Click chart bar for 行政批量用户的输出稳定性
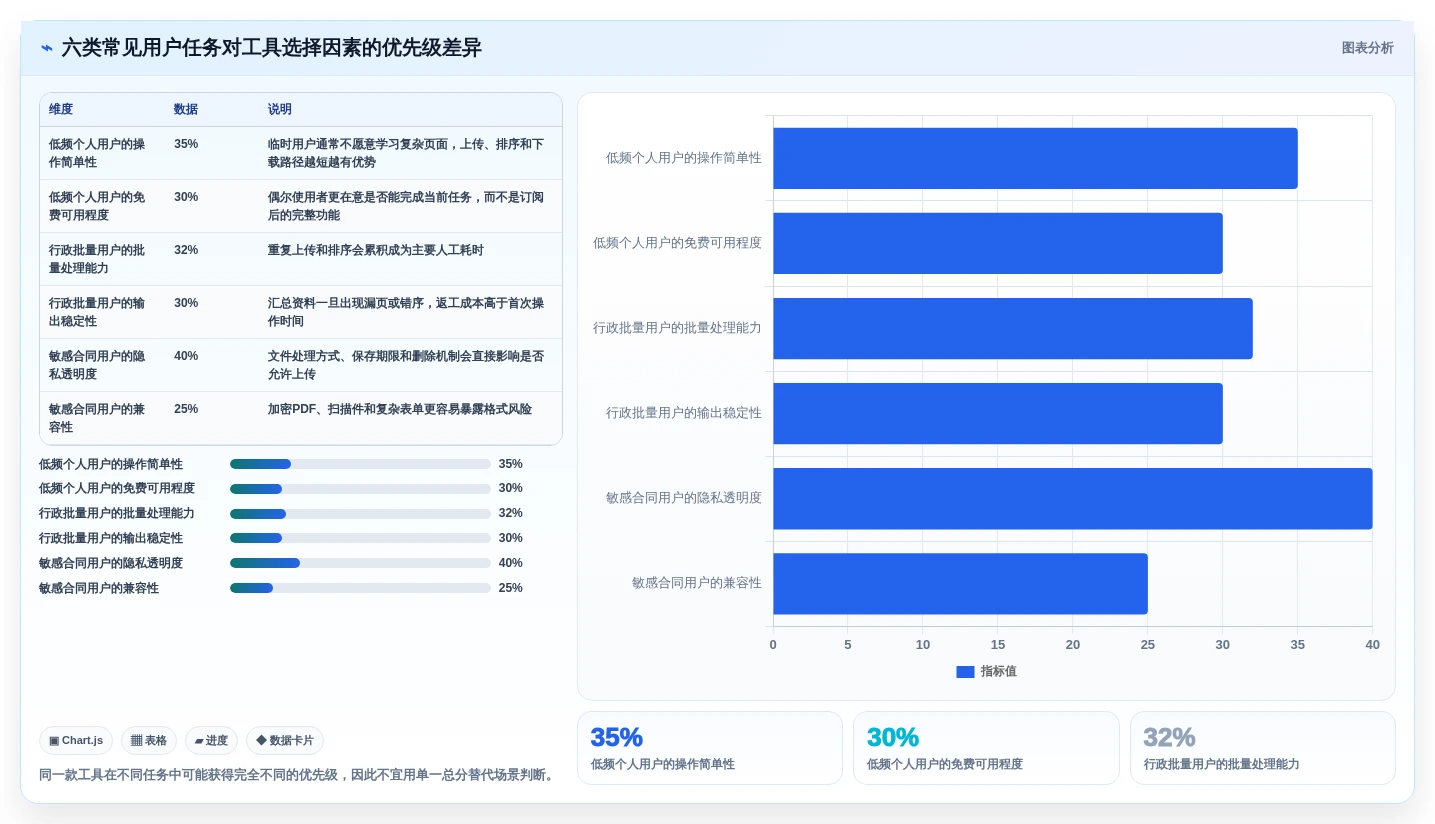 pos(998,413)
